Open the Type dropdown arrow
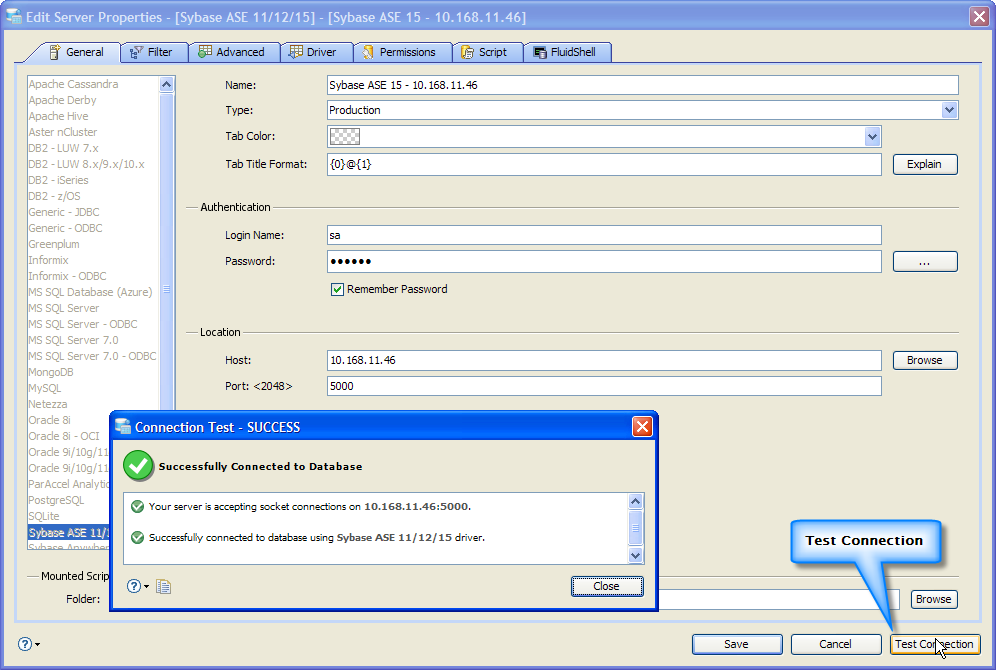996x670 pixels. click(949, 110)
